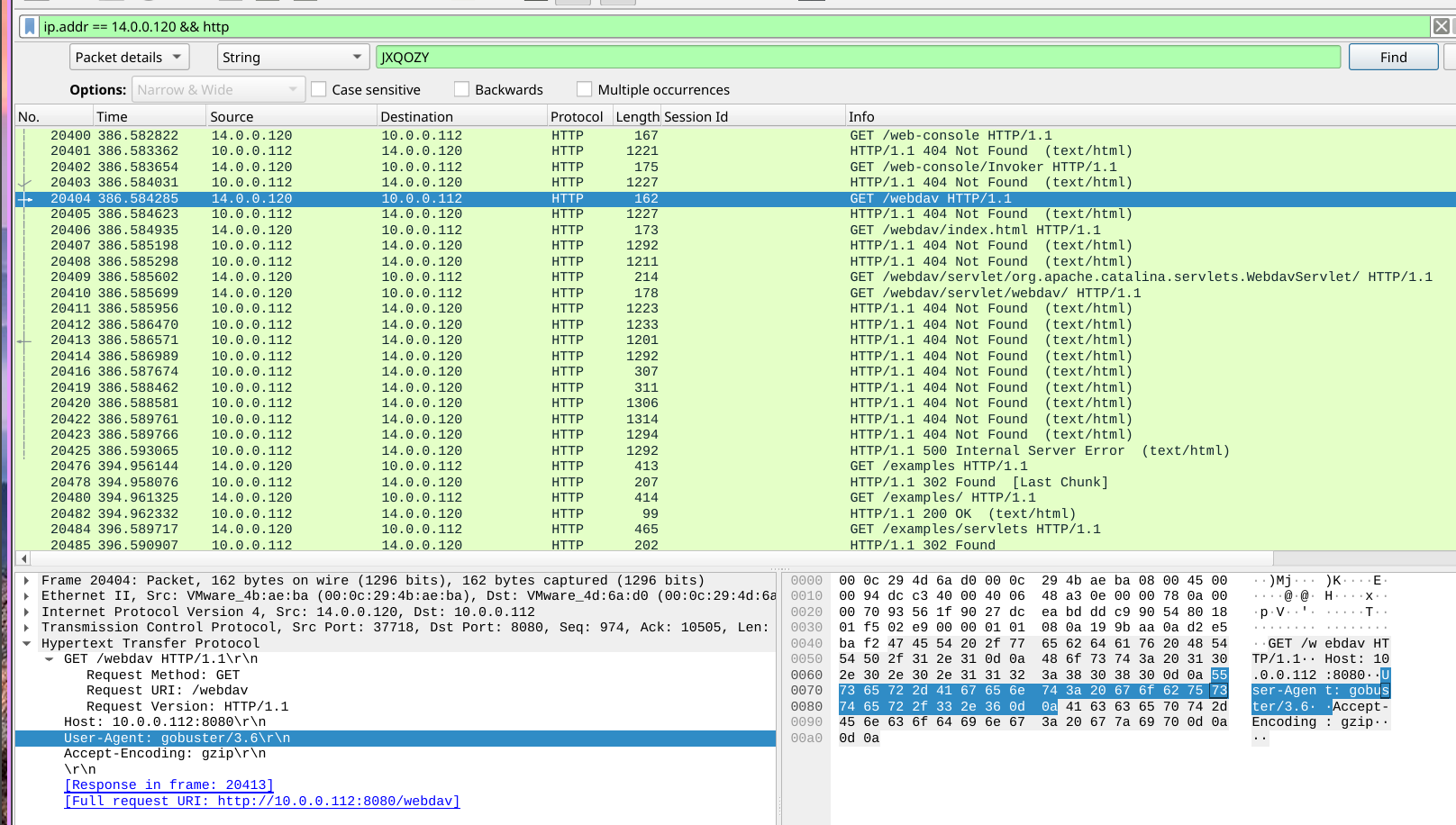Enable the Case sensitive checkbox
Viewport: 1456px width, 825px height.
tap(319, 89)
